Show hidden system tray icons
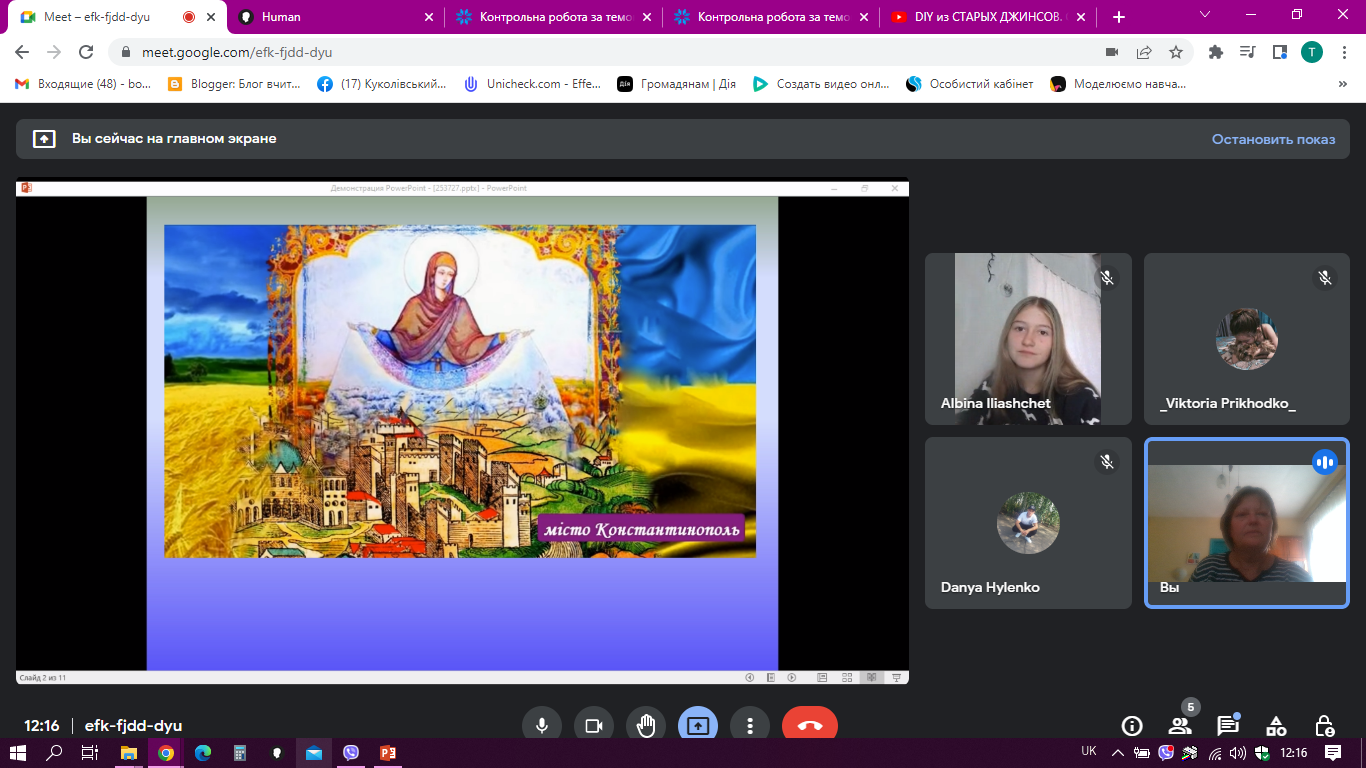This screenshot has height=768, width=1366. [1117, 752]
